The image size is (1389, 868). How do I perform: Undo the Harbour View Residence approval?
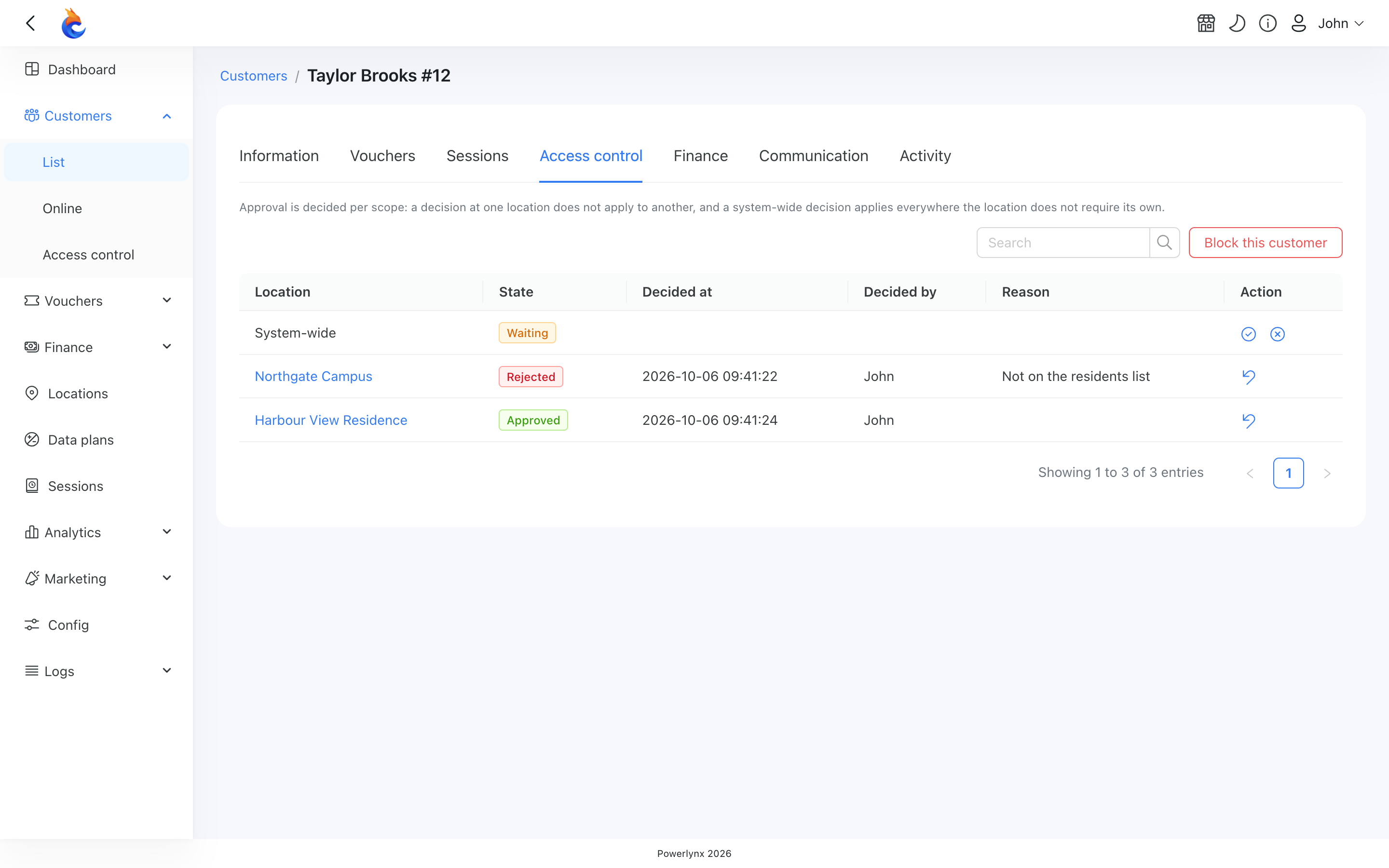coord(1248,420)
